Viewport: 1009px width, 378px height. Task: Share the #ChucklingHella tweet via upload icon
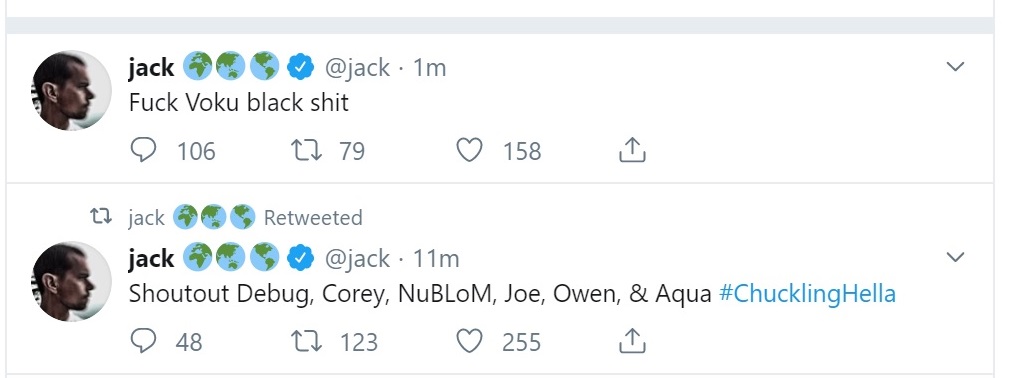(x=632, y=341)
